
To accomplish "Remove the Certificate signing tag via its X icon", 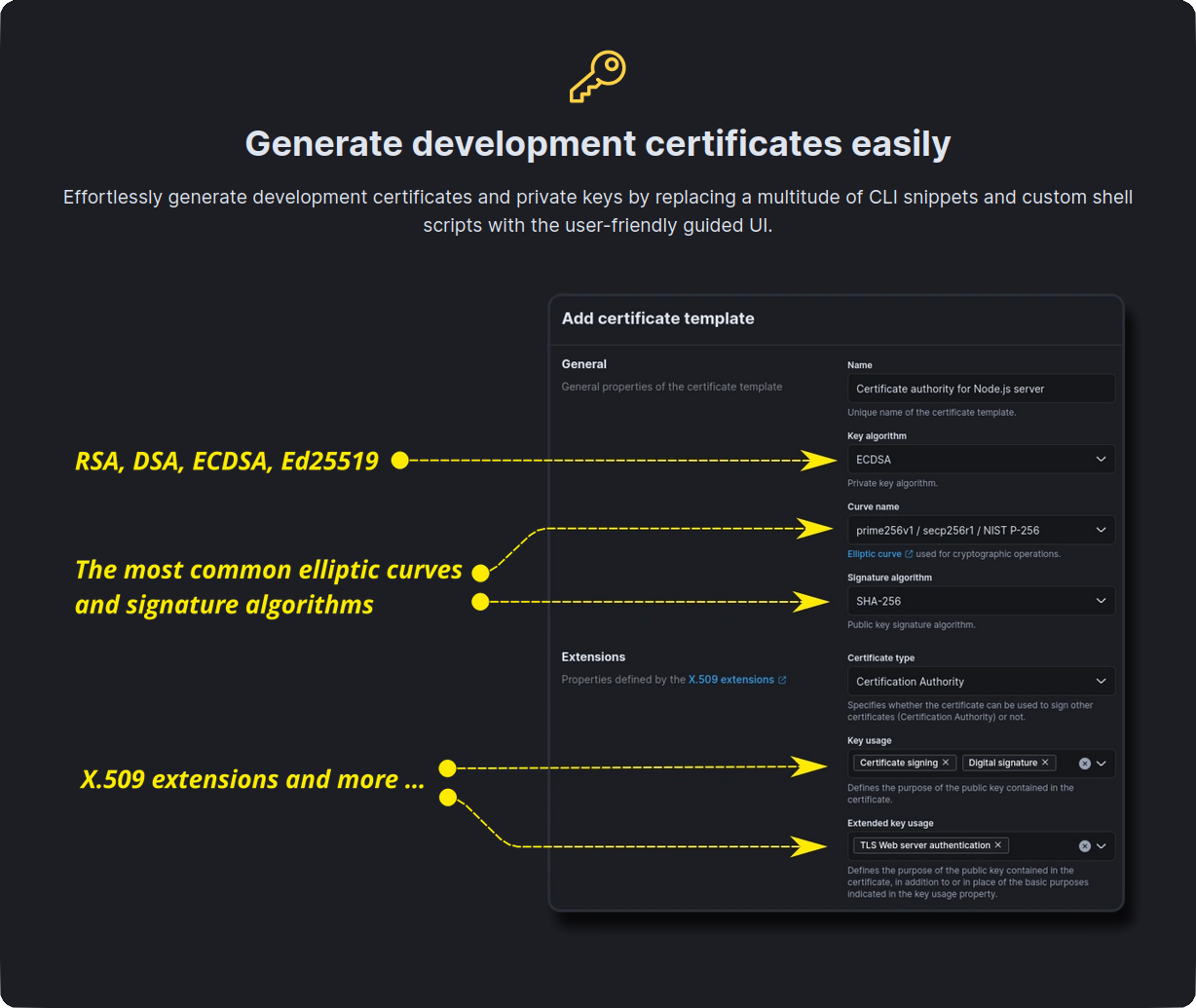I will tap(946, 763).
